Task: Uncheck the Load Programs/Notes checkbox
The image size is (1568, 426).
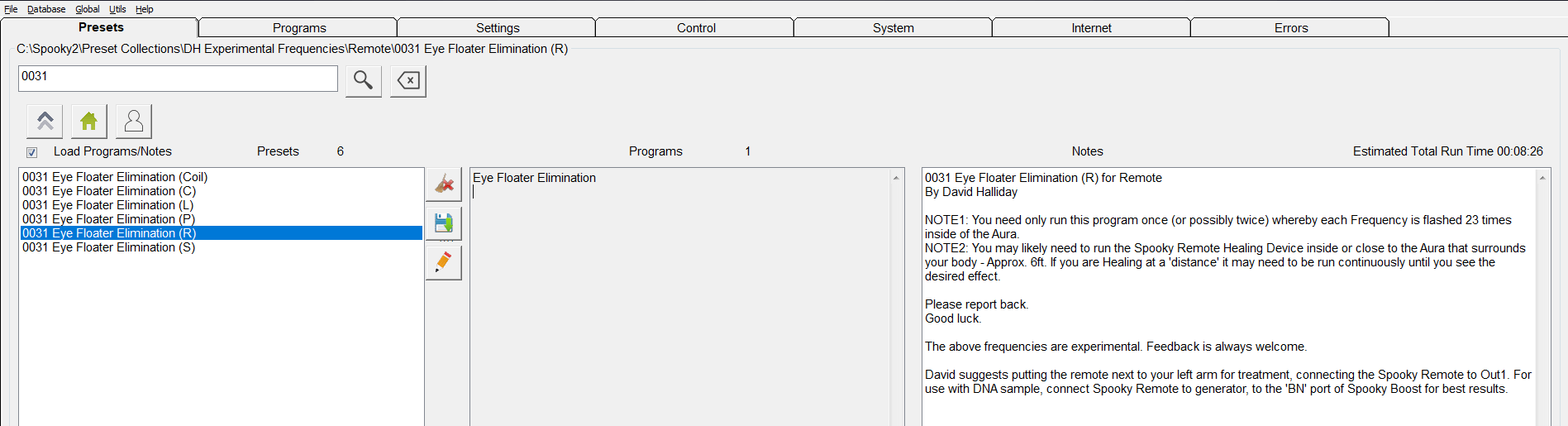Action: [x=31, y=152]
